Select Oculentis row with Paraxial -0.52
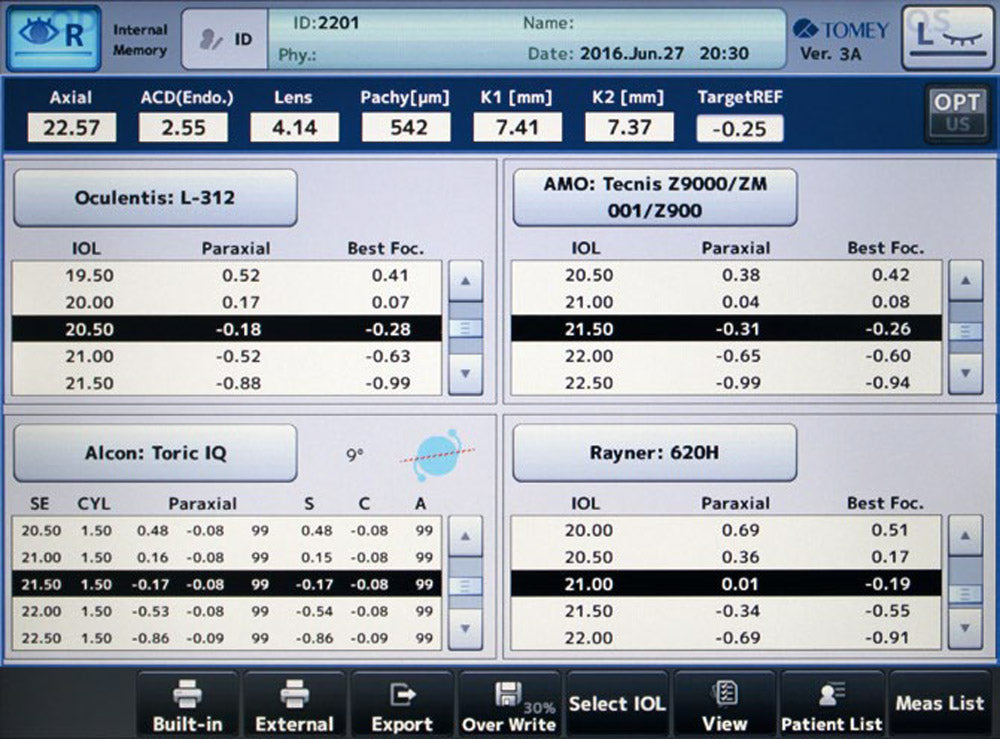The width and height of the screenshot is (1000, 739). pyautogui.click(x=226, y=356)
